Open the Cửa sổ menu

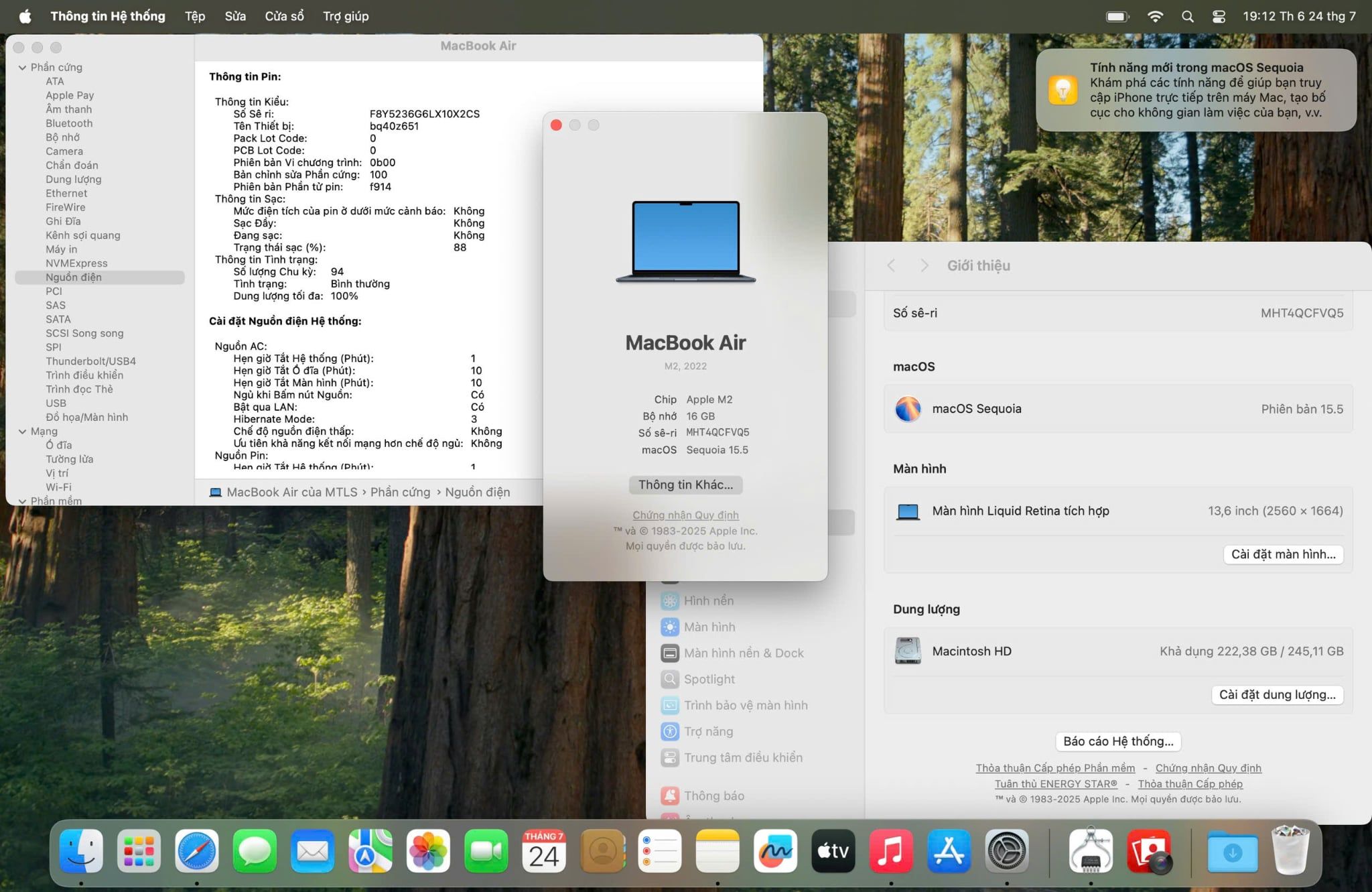click(284, 16)
